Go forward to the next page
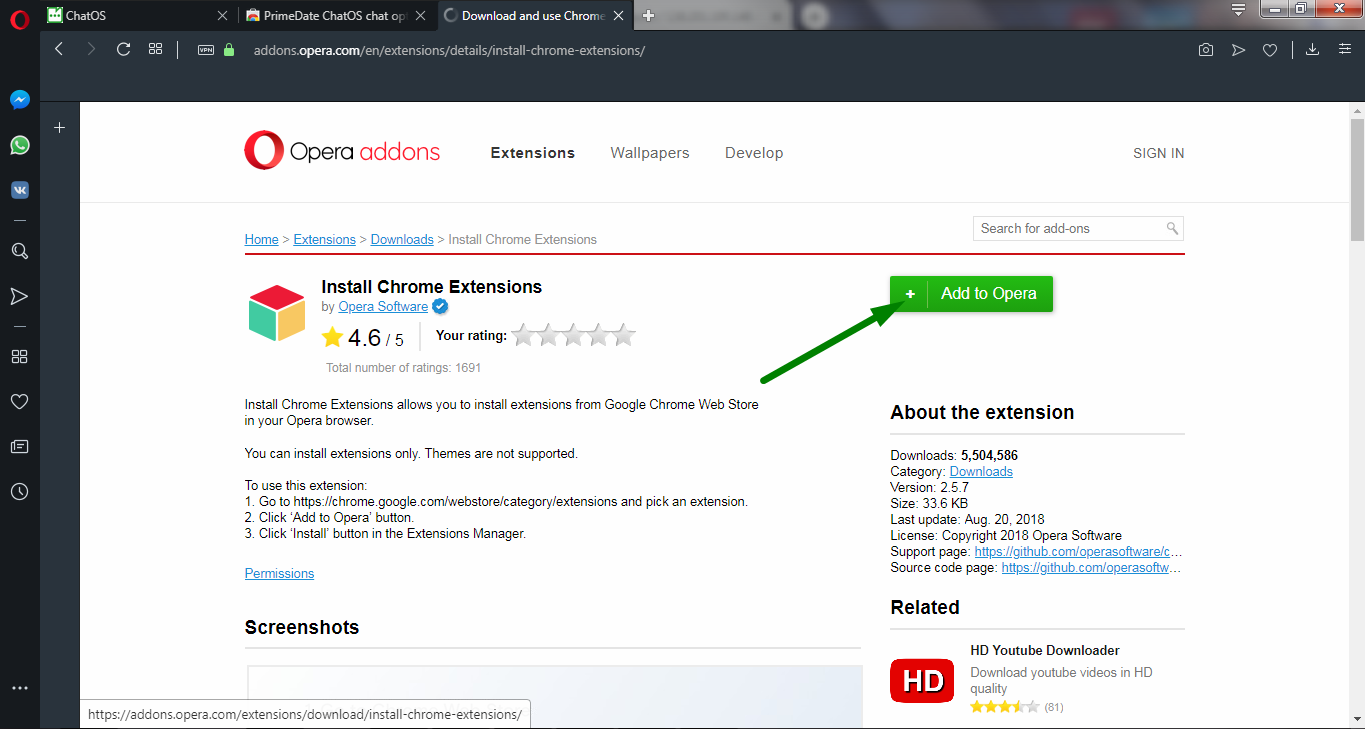1365x729 pixels. (91, 49)
